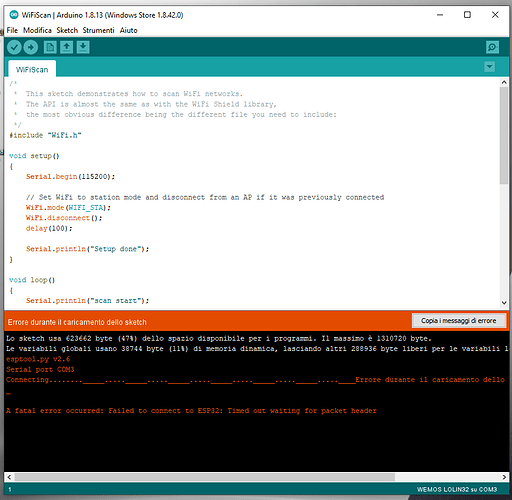Click the 'esptool.py v2.6' console line

point(38,359)
